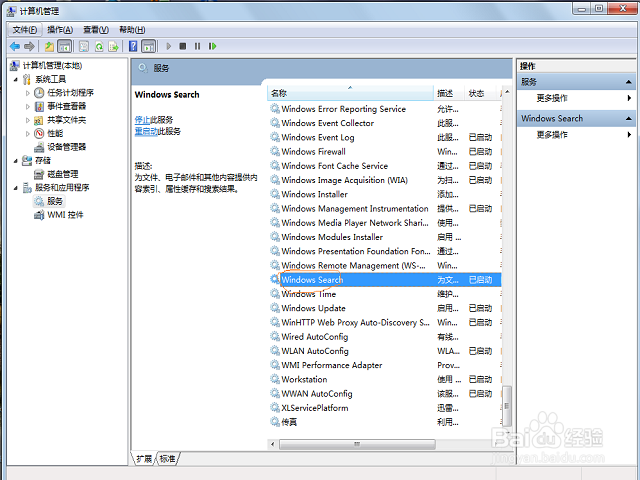Expand the 任务计划程序 node arrow

pos(28,93)
